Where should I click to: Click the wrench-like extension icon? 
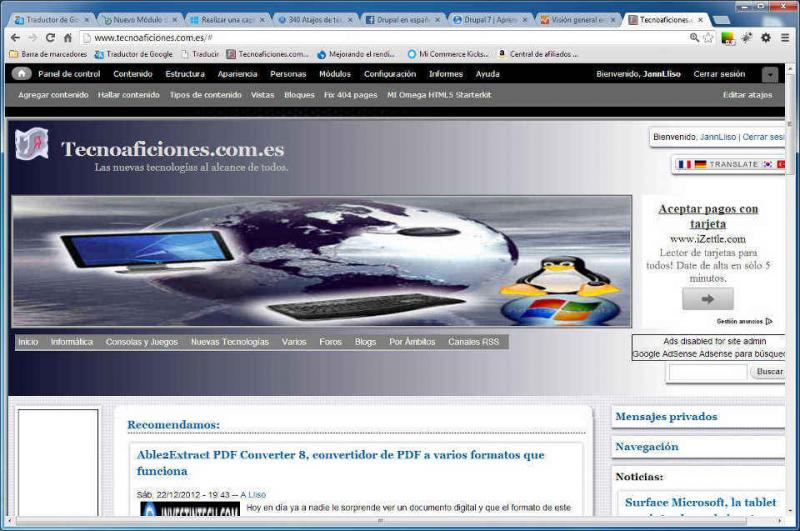coord(747,38)
